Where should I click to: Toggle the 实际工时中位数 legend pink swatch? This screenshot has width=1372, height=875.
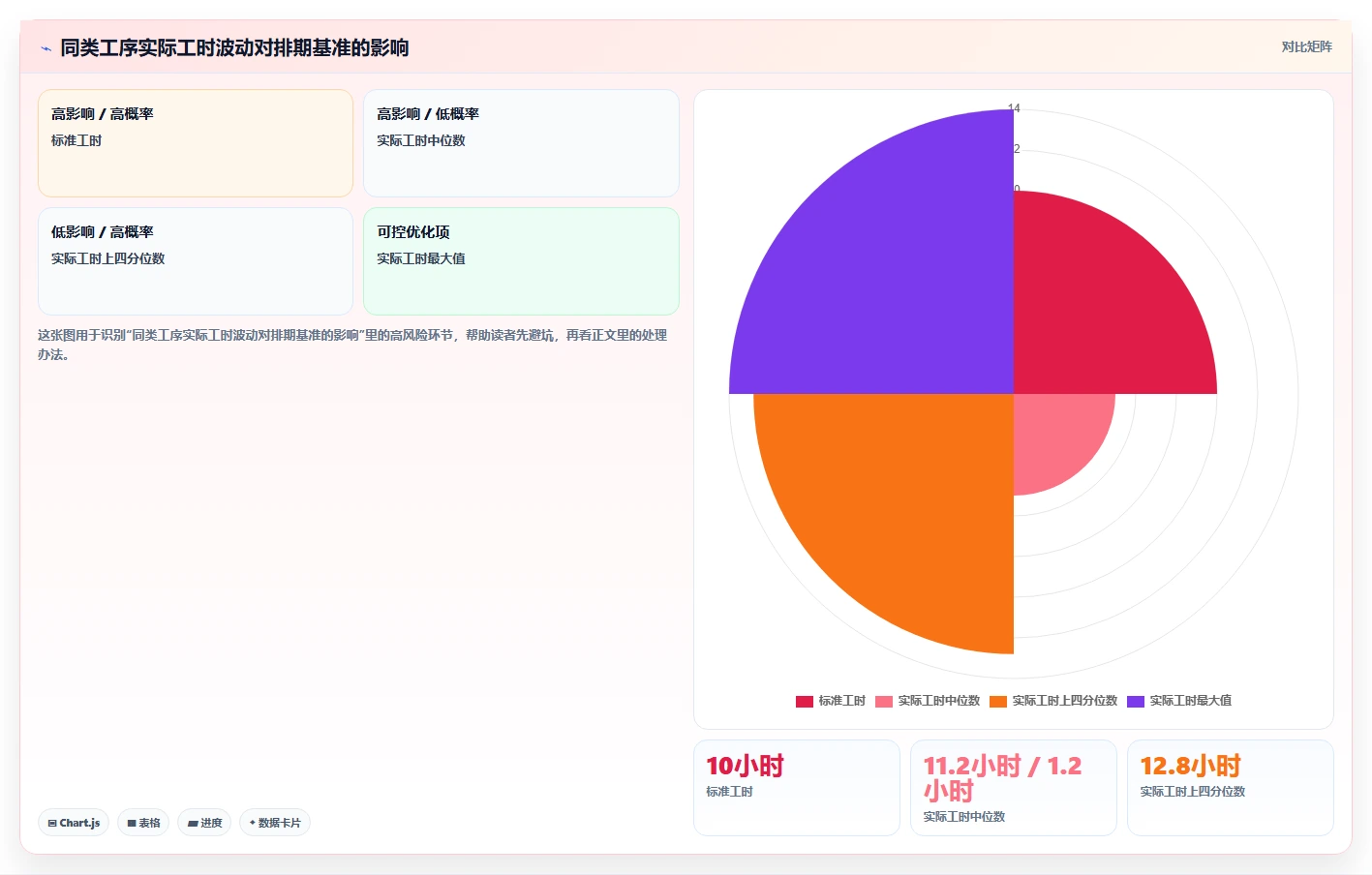(883, 701)
